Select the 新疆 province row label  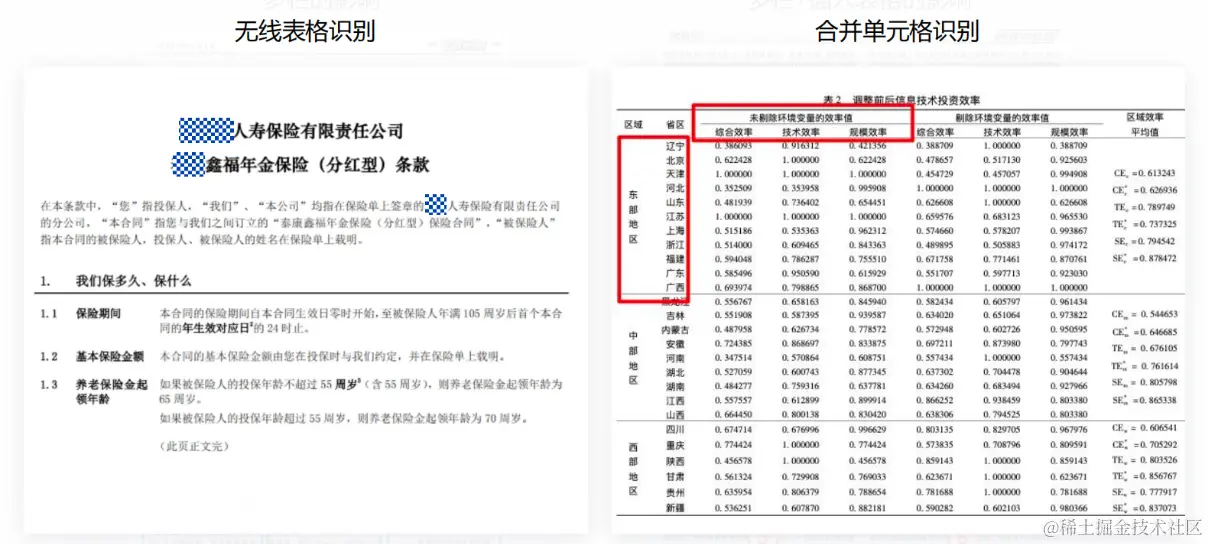[675, 508]
